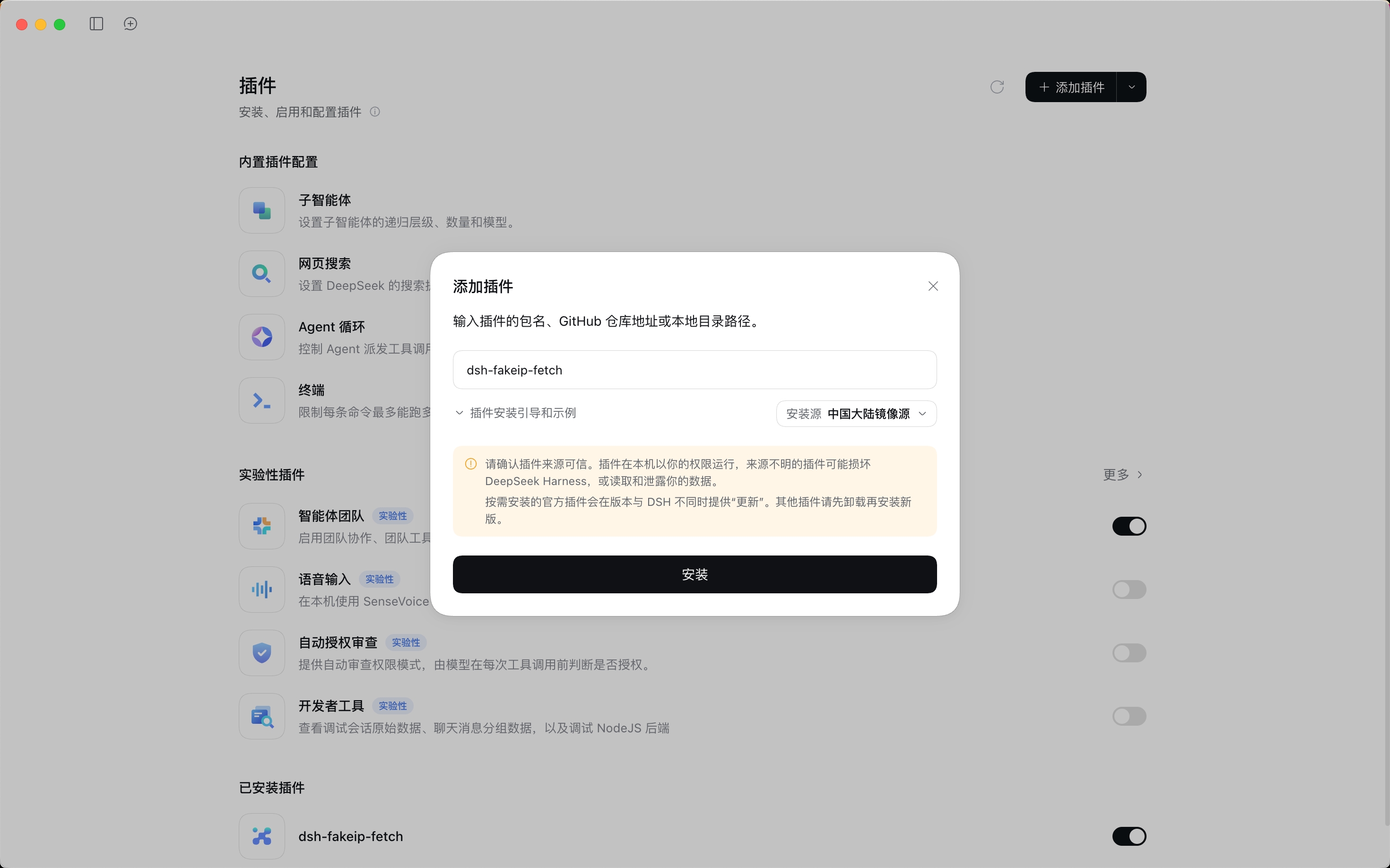Enable the 语音输入 toggle

tap(1129, 589)
